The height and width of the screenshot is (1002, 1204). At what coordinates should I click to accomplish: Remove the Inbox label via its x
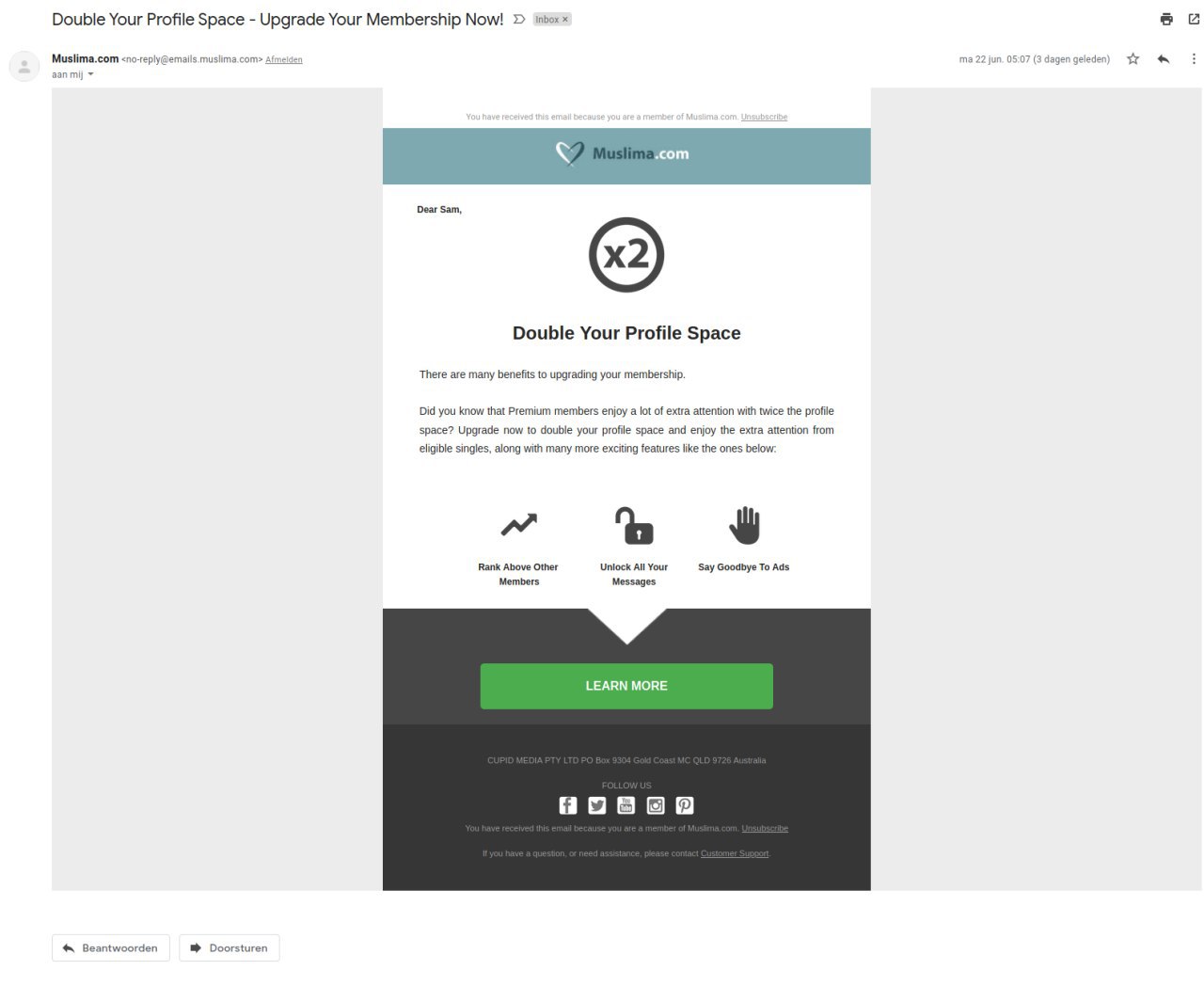tap(565, 19)
